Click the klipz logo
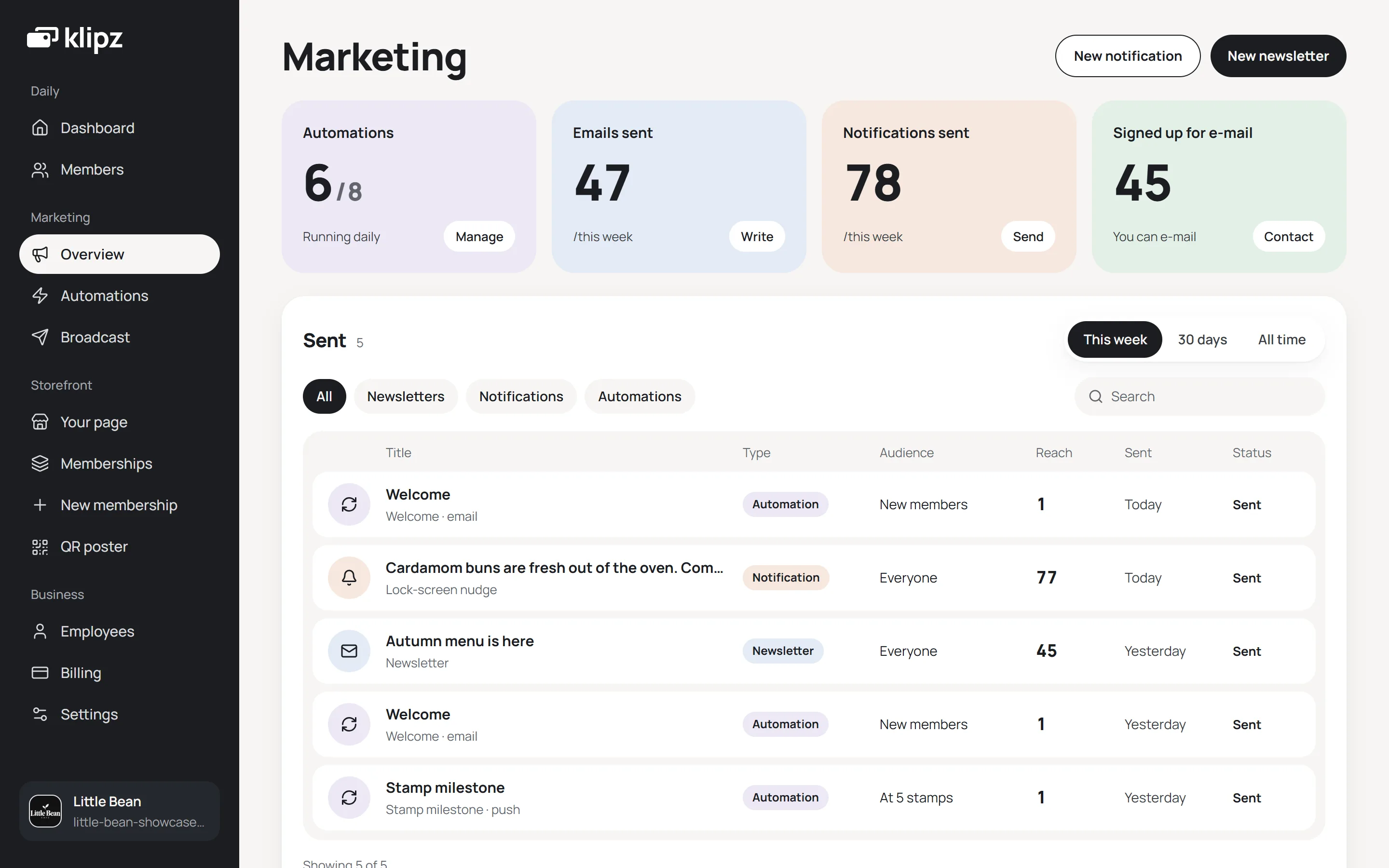The height and width of the screenshot is (868, 1389). click(75, 39)
